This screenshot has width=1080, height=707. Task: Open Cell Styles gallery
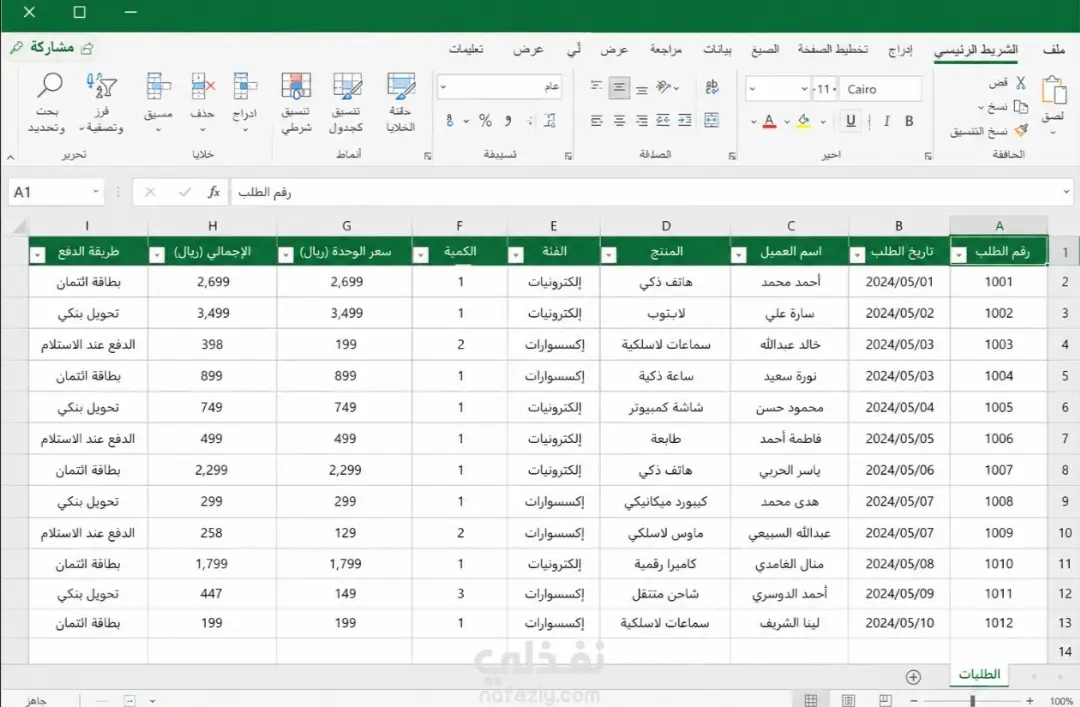pos(400,102)
